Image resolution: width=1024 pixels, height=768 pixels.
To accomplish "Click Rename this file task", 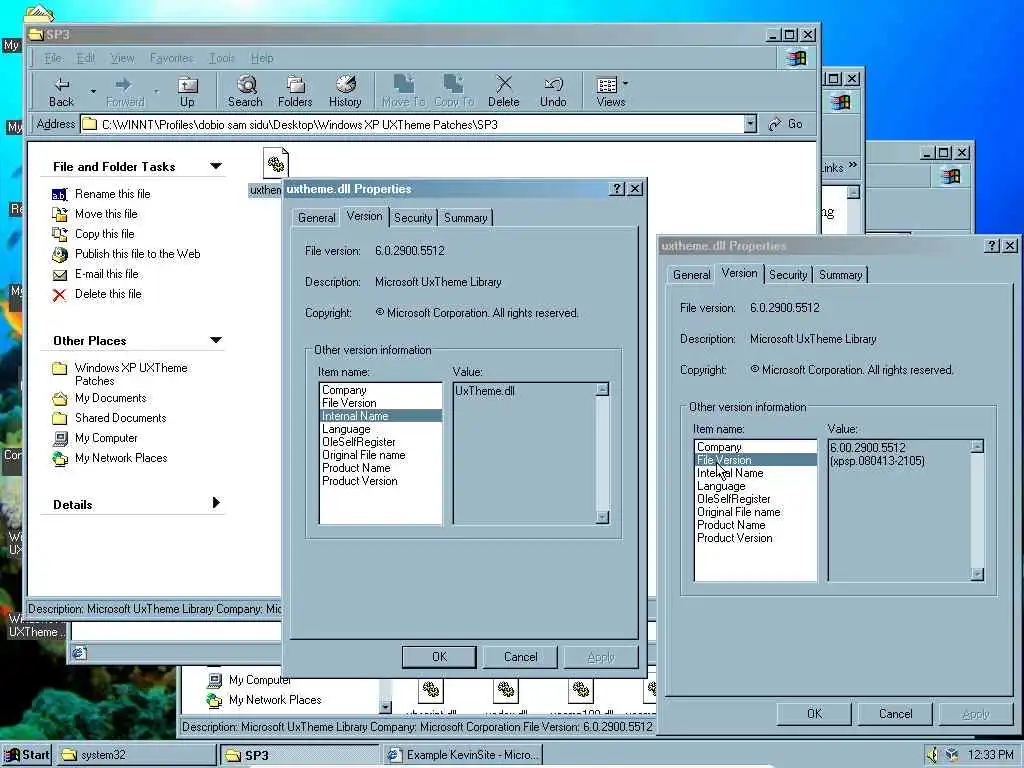I will 112,194.
